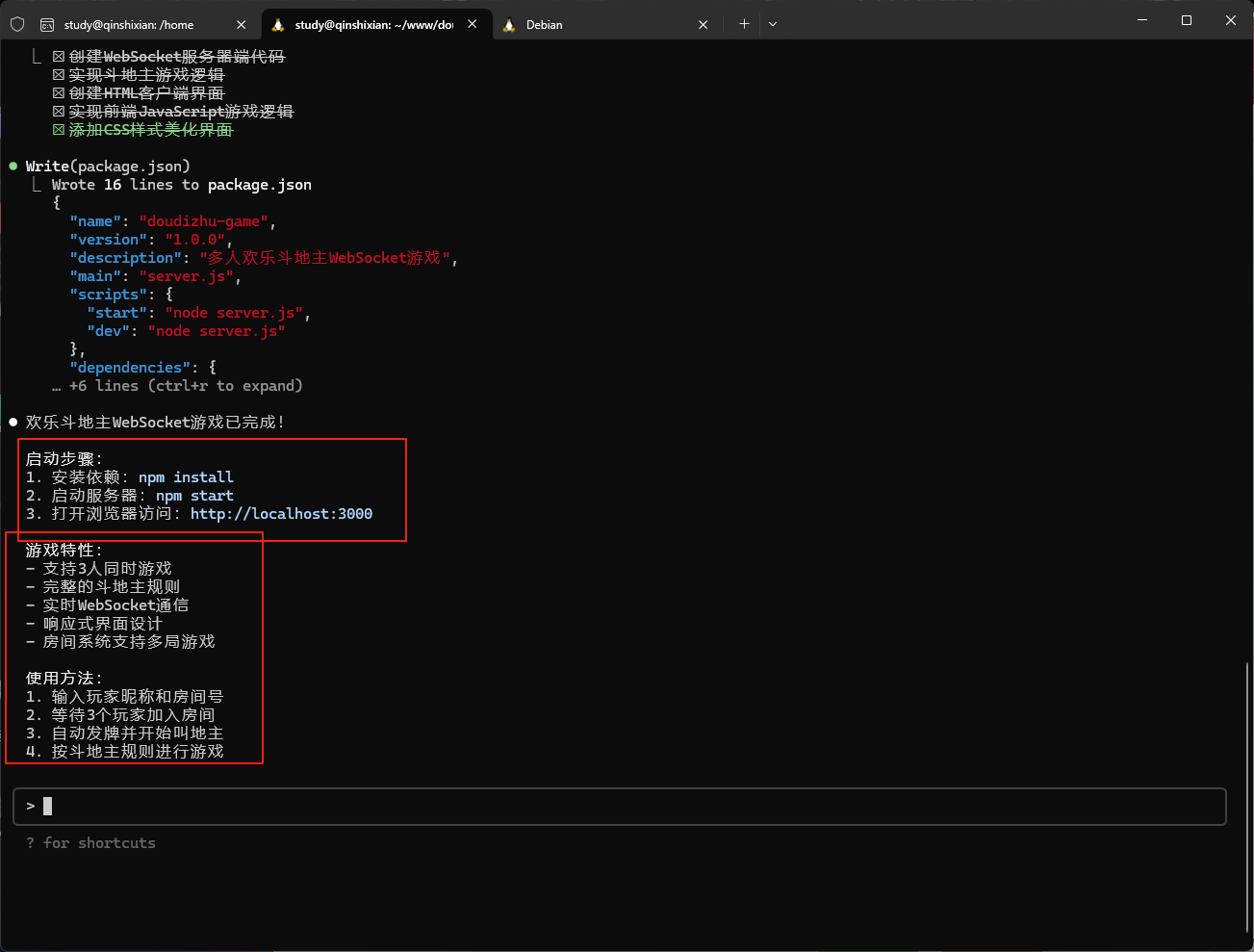Click the shield icon on the first tab
Image resolution: width=1254 pixels, height=952 pixels.
point(16,23)
